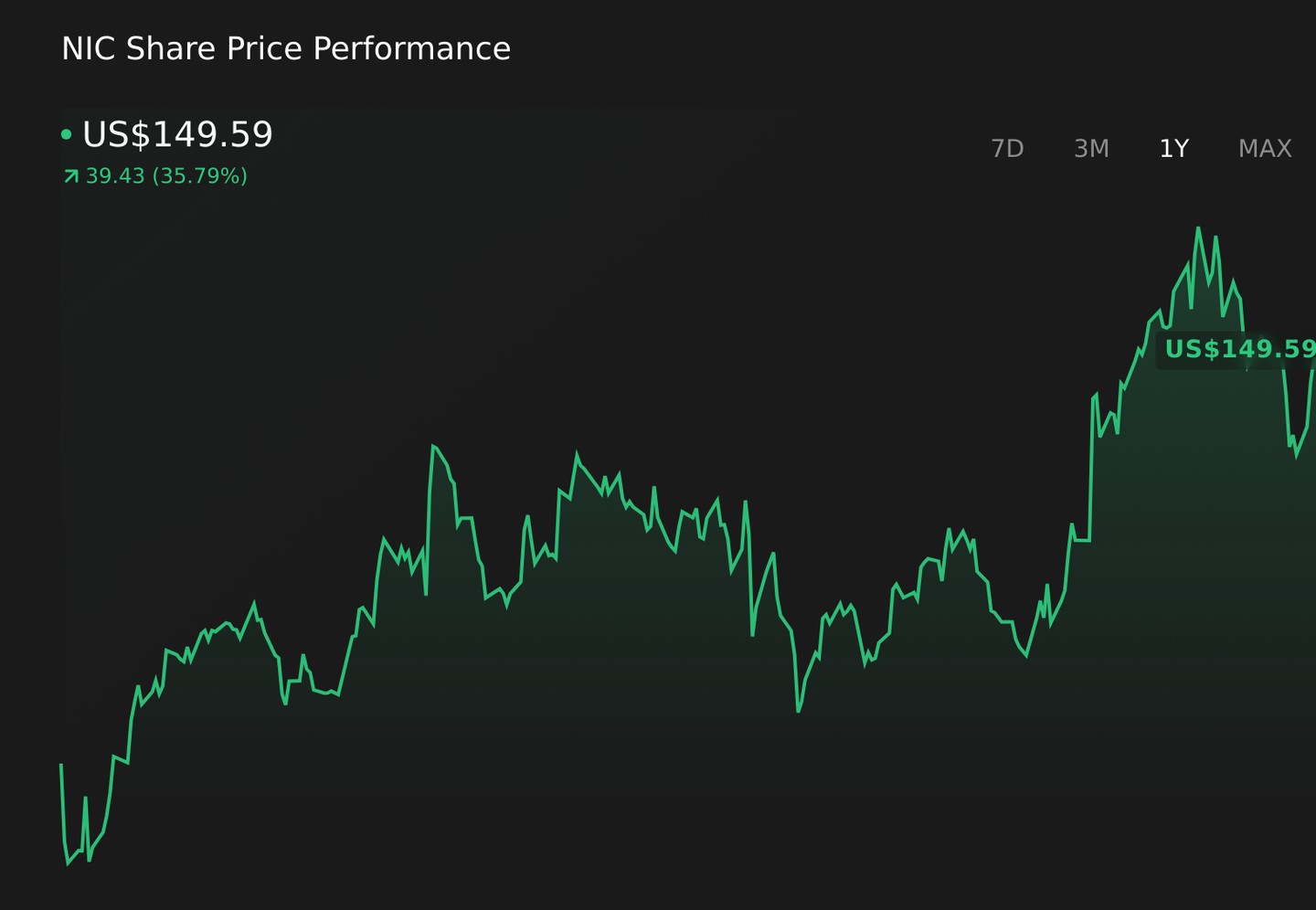Image resolution: width=1316 pixels, height=910 pixels.
Task: Click the lowest point of the price line
Action: pos(69,863)
